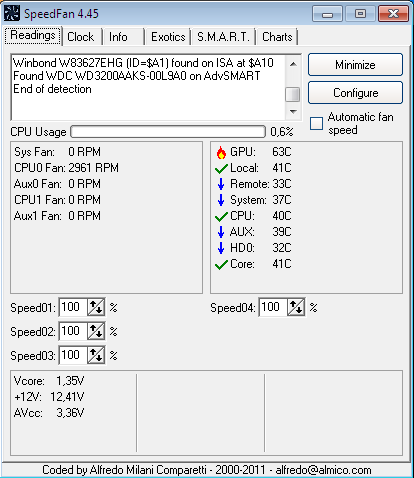Click the Minimize button in the panel

(x=355, y=64)
